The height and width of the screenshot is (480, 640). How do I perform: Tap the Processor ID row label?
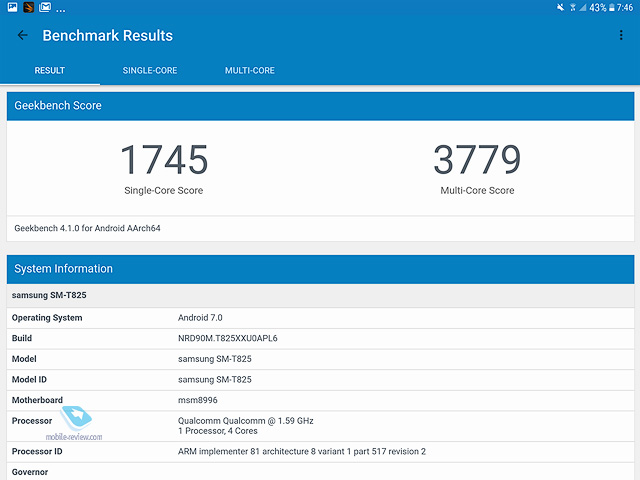point(37,451)
